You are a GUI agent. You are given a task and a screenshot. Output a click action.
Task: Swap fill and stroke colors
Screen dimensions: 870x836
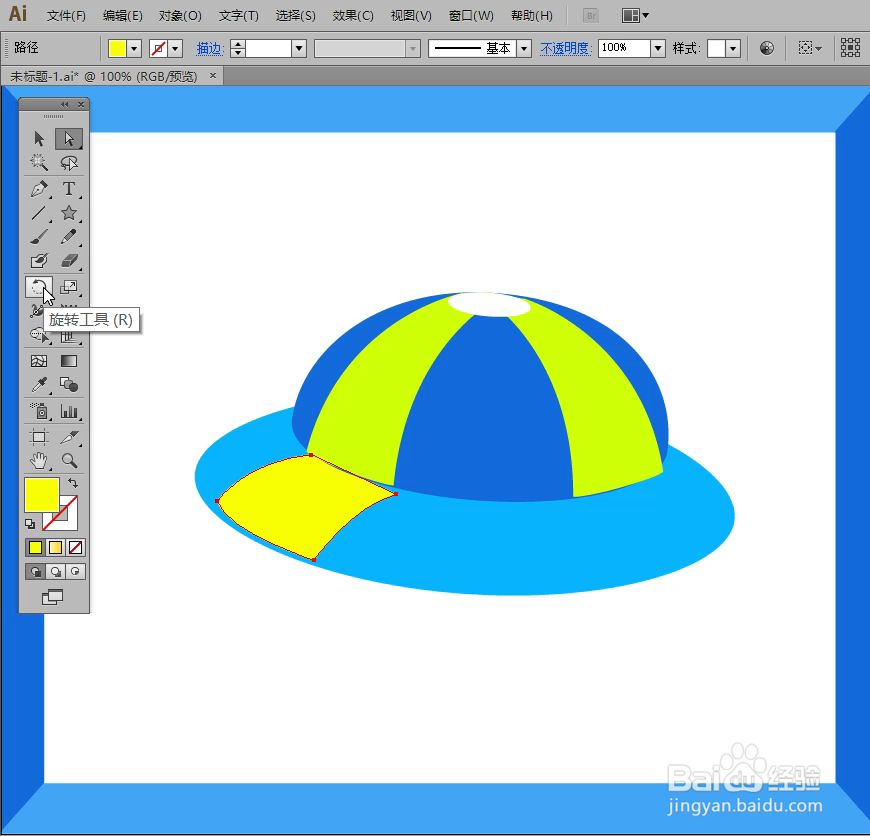point(73,483)
